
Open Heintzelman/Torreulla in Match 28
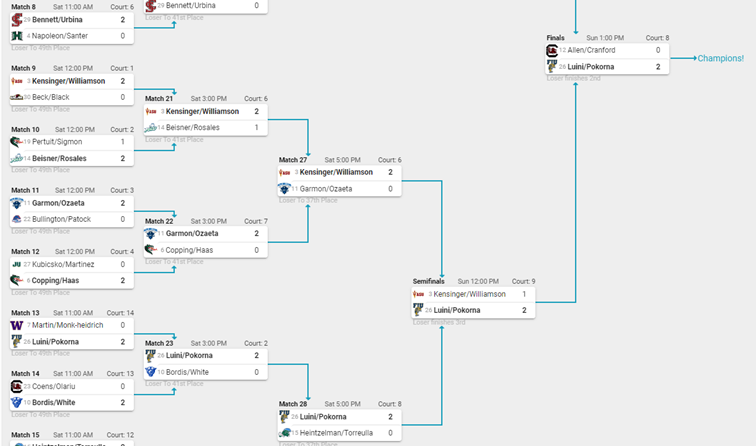336,433
